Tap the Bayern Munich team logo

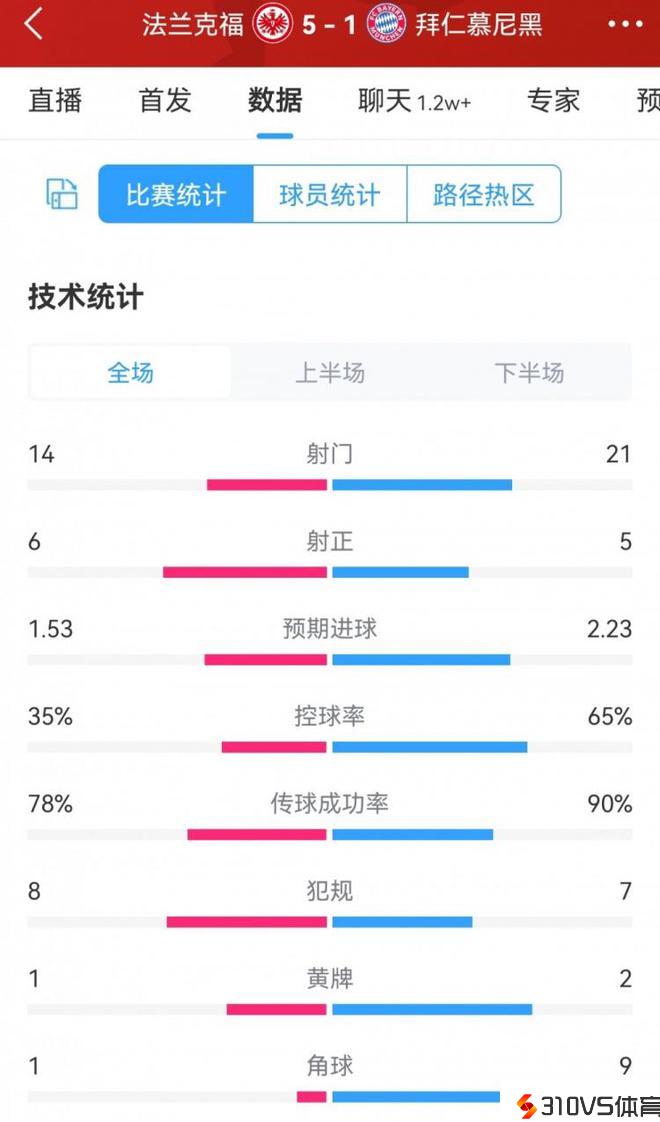click(x=387, y=24)
